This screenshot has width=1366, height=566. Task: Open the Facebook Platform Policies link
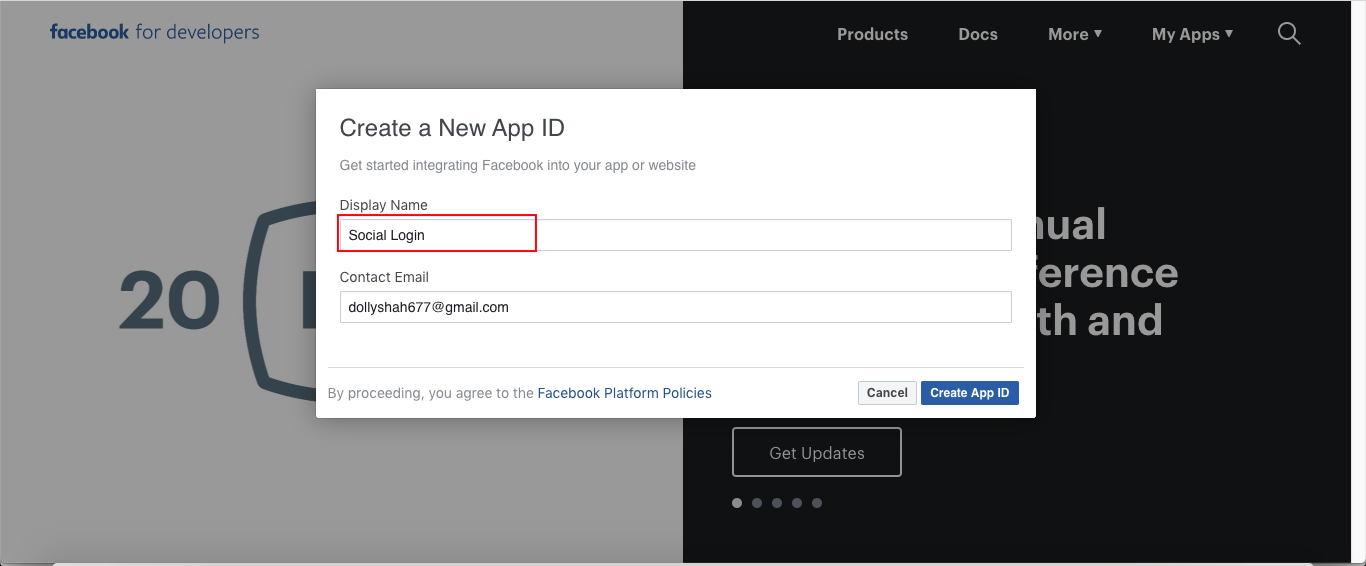point(624,393)
